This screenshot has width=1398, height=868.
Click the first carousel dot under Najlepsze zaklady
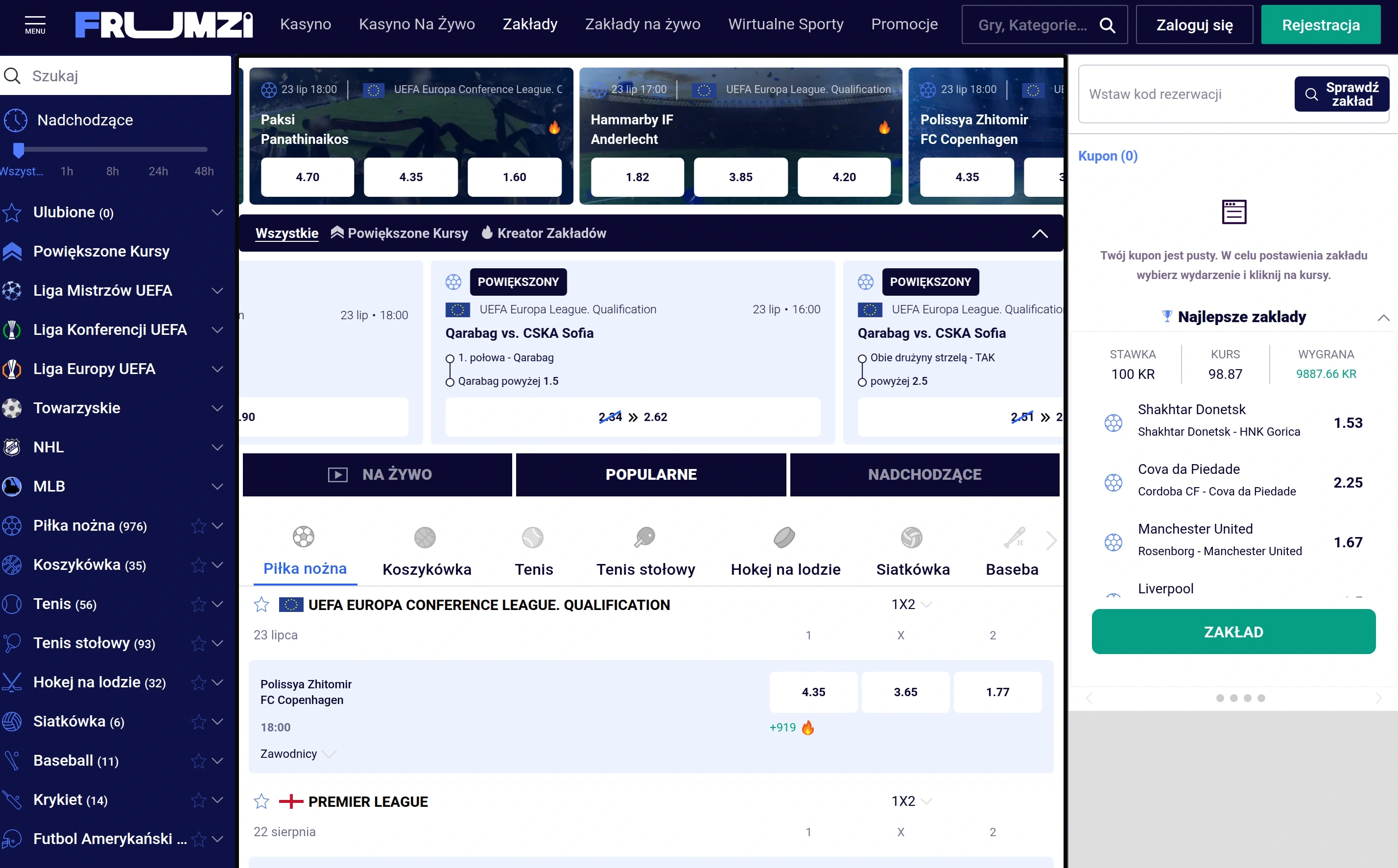coord(1220,698)
